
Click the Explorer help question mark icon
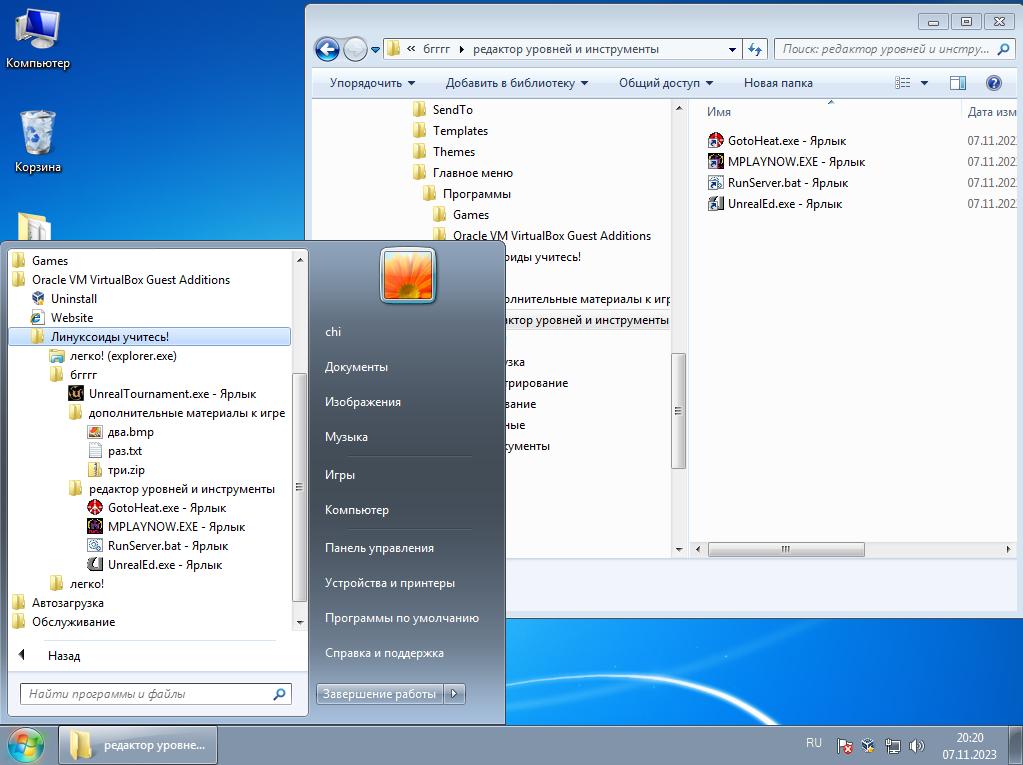[993, 83]
